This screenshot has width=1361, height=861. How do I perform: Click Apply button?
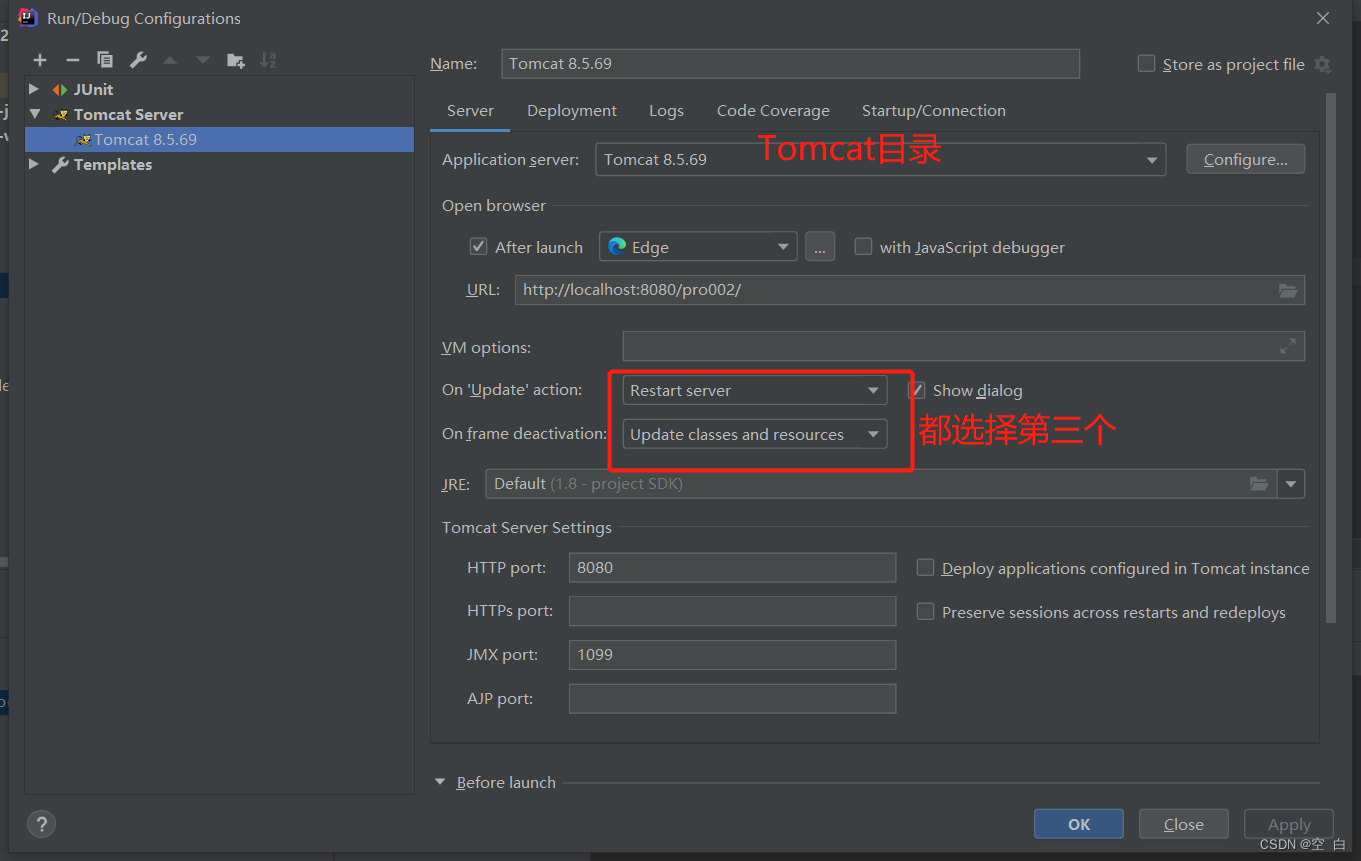[1289, 824]
